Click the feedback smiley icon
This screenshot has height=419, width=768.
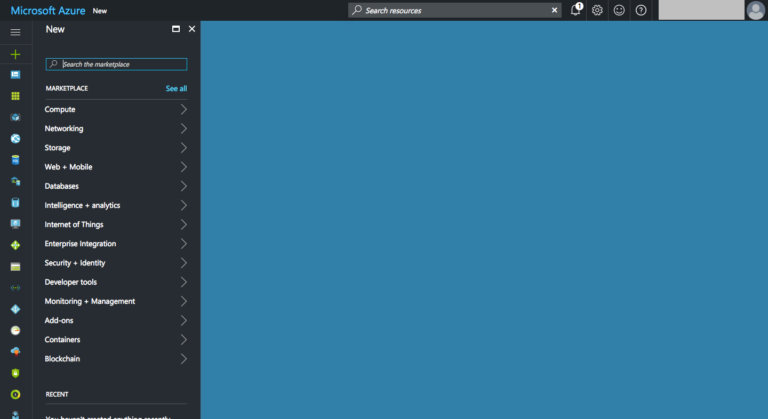pos(619,10)
